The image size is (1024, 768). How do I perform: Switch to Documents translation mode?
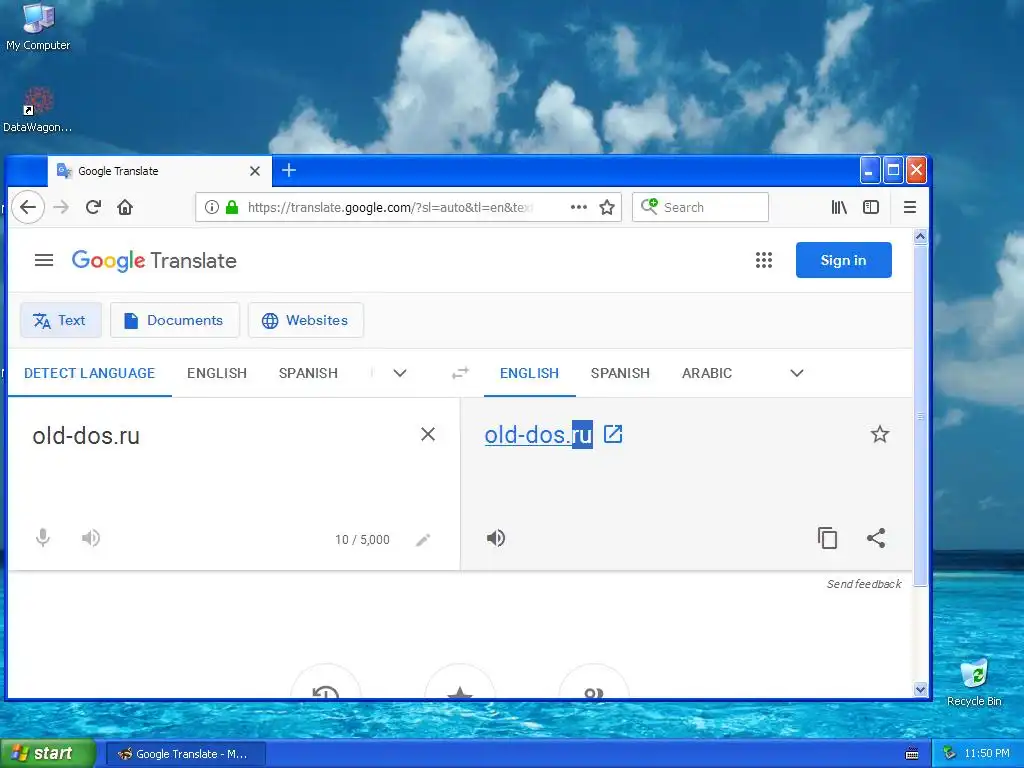pyautogui.click(x=175, y=320)
